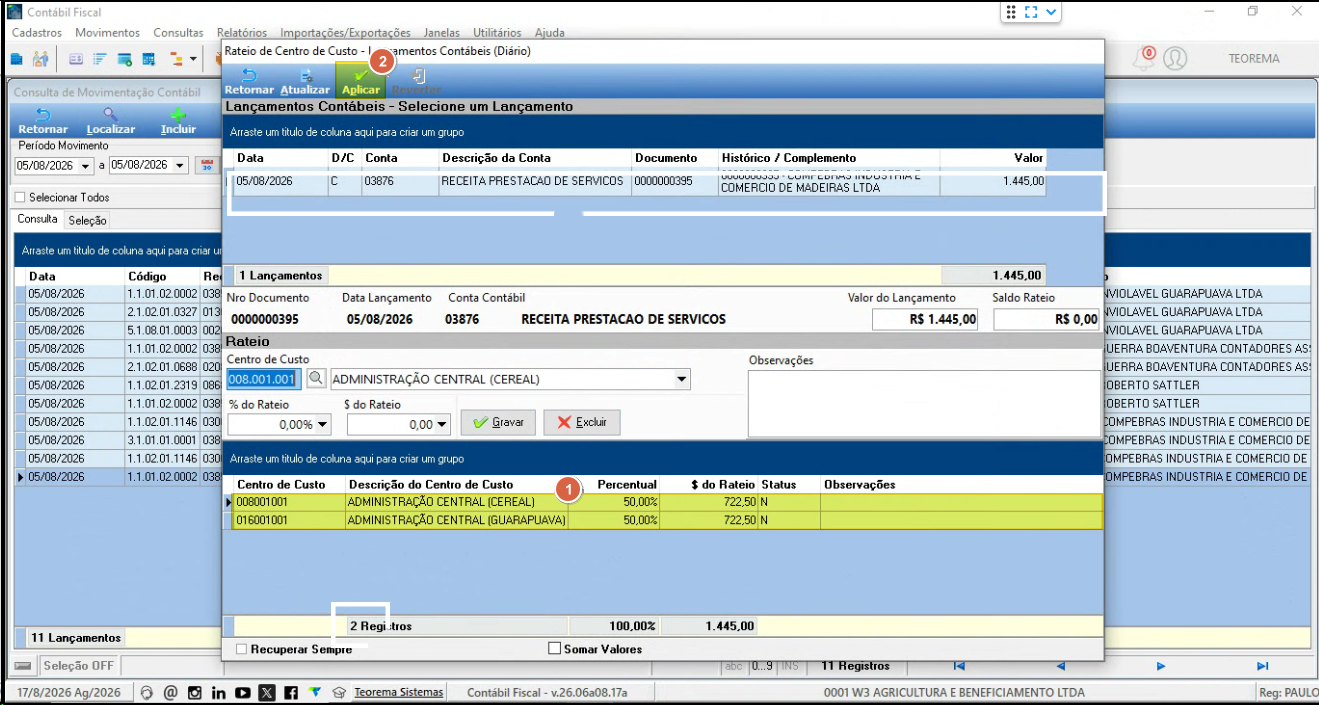Open the Movimentos menu
Screen dimensions: 1319x705
click(x=108, y=33)
